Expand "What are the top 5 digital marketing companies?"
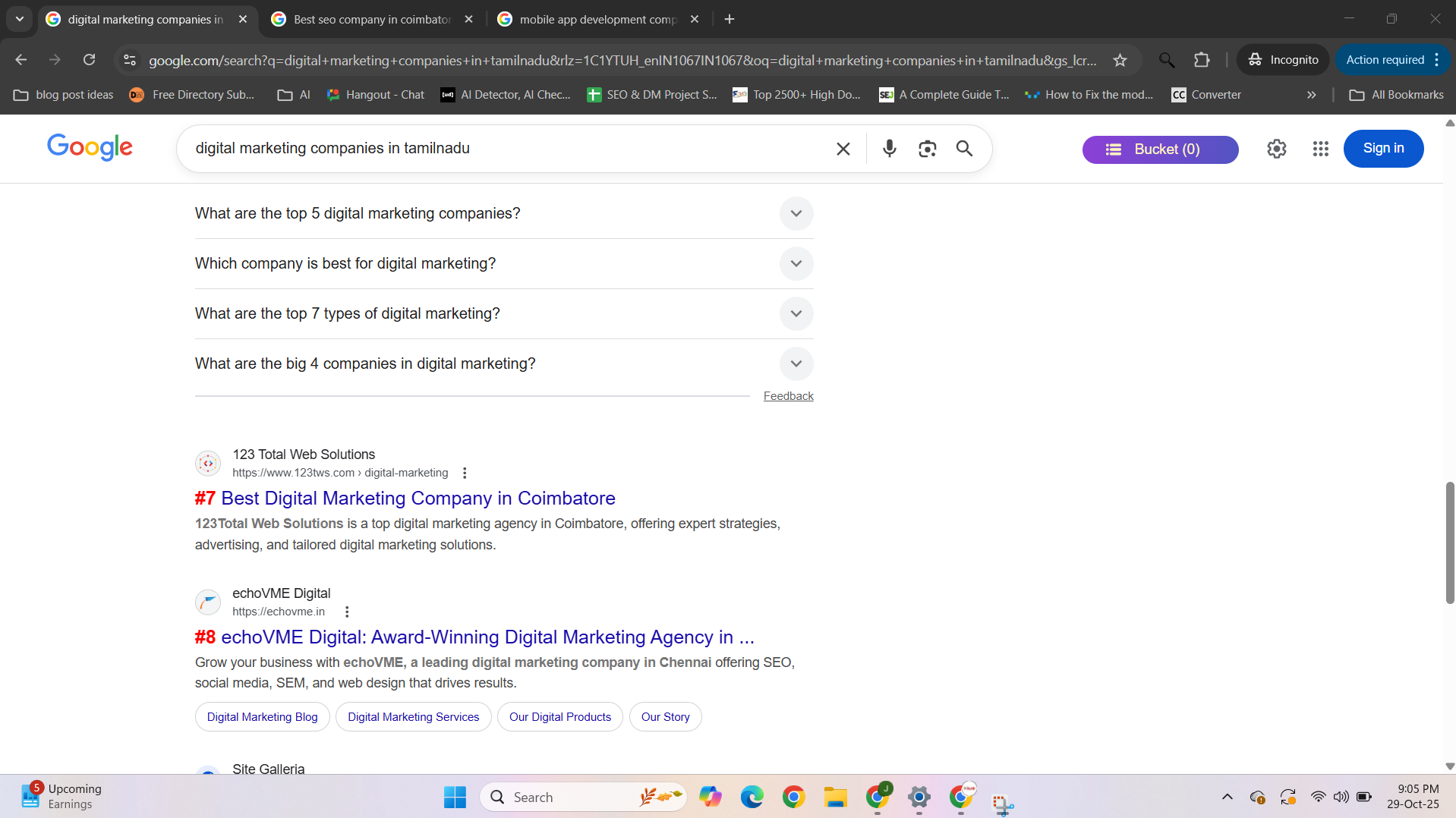 click(x=796, y=213)
